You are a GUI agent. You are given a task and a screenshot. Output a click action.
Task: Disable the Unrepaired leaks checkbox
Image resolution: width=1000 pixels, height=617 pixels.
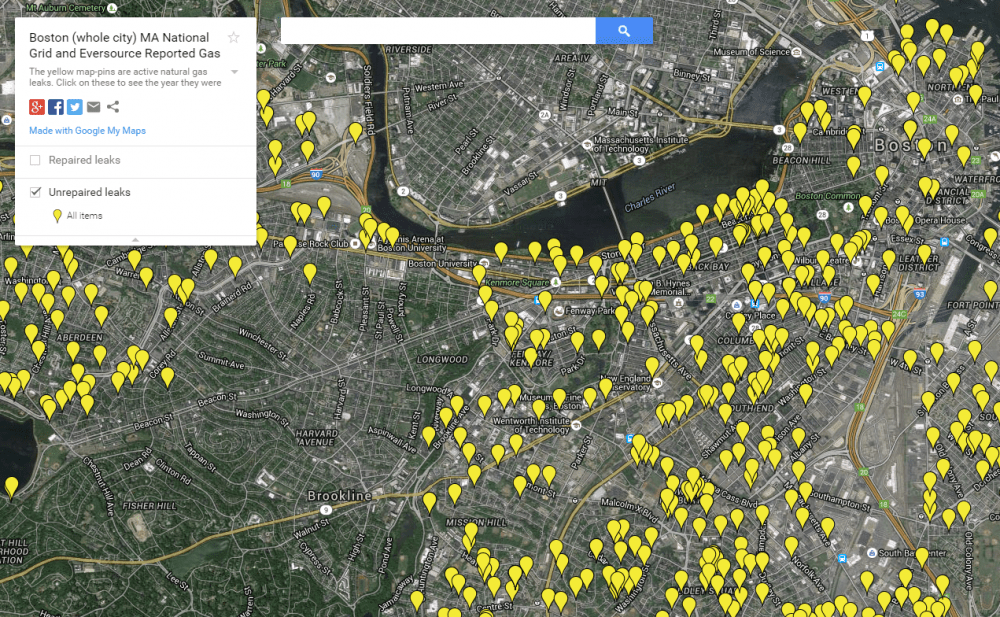pos(35,191)
